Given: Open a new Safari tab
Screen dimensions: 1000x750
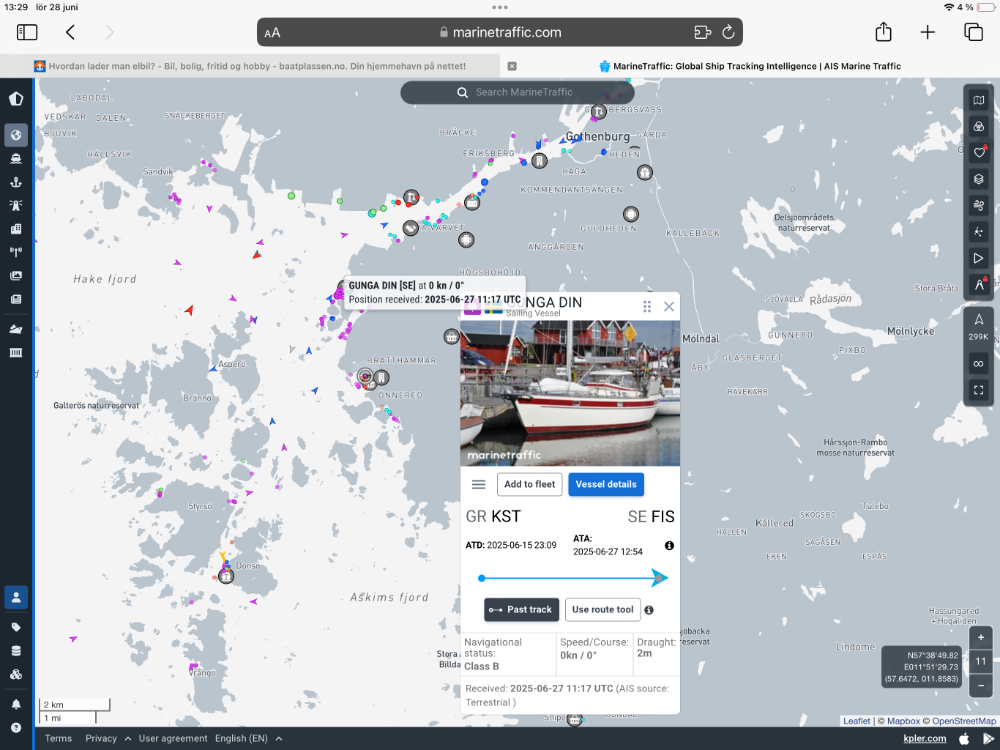Looking at the screenshot, I should 928,33.
